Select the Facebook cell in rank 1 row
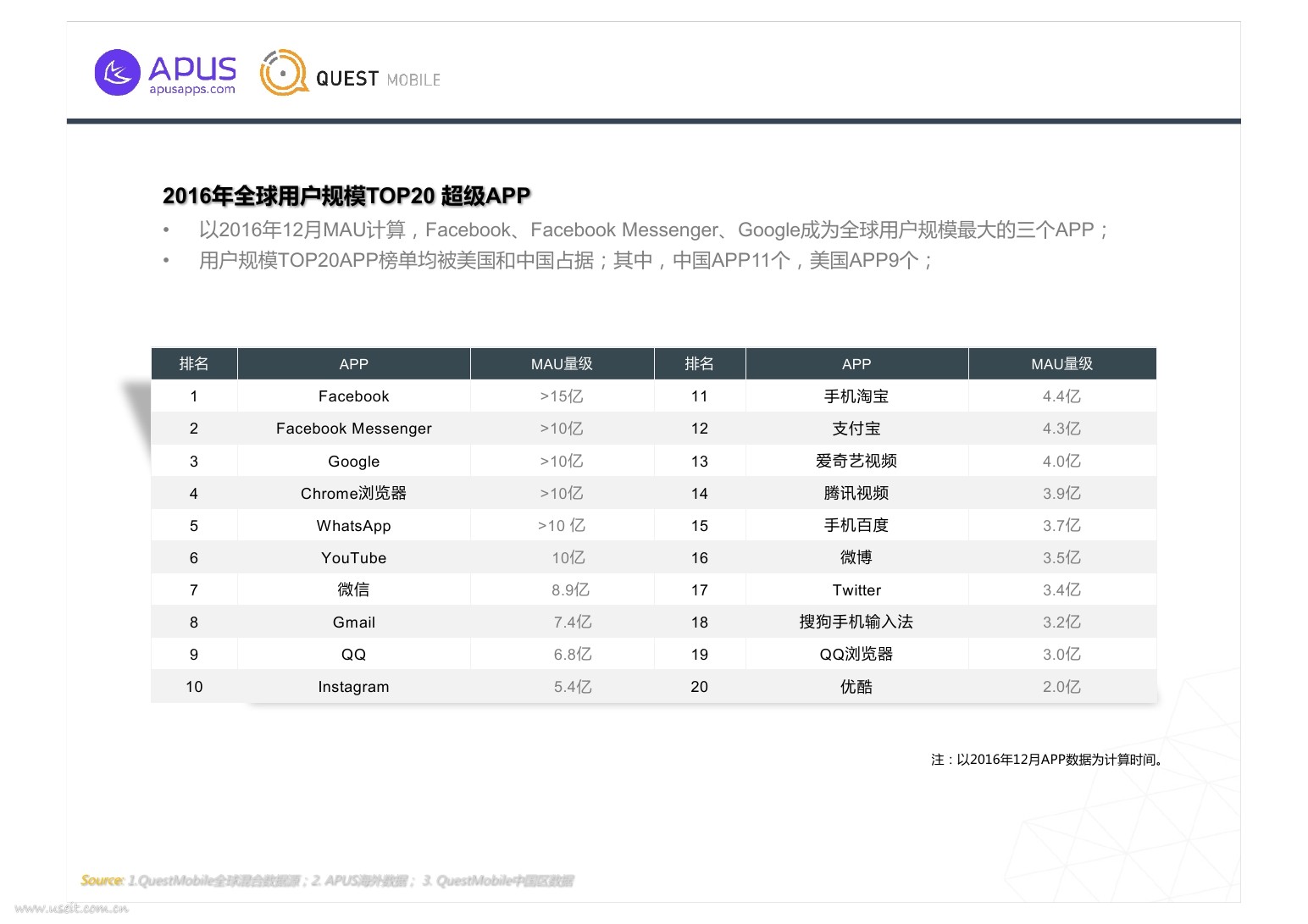This screenshot has width=1308, height=924. 354,396
